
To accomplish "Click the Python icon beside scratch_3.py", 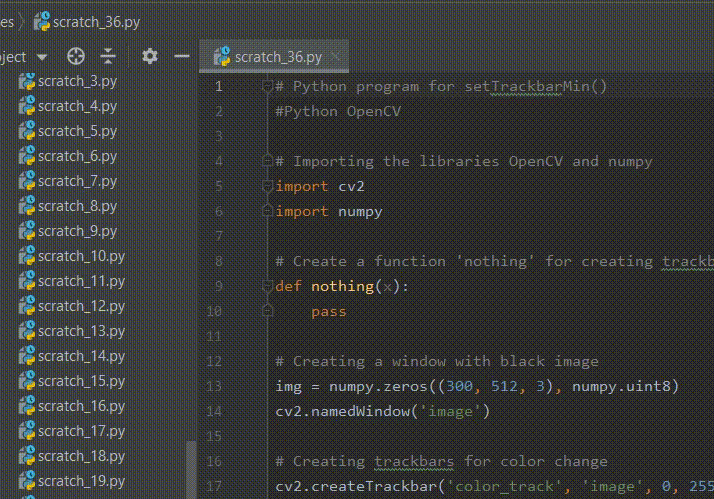I will pos(27,81).
